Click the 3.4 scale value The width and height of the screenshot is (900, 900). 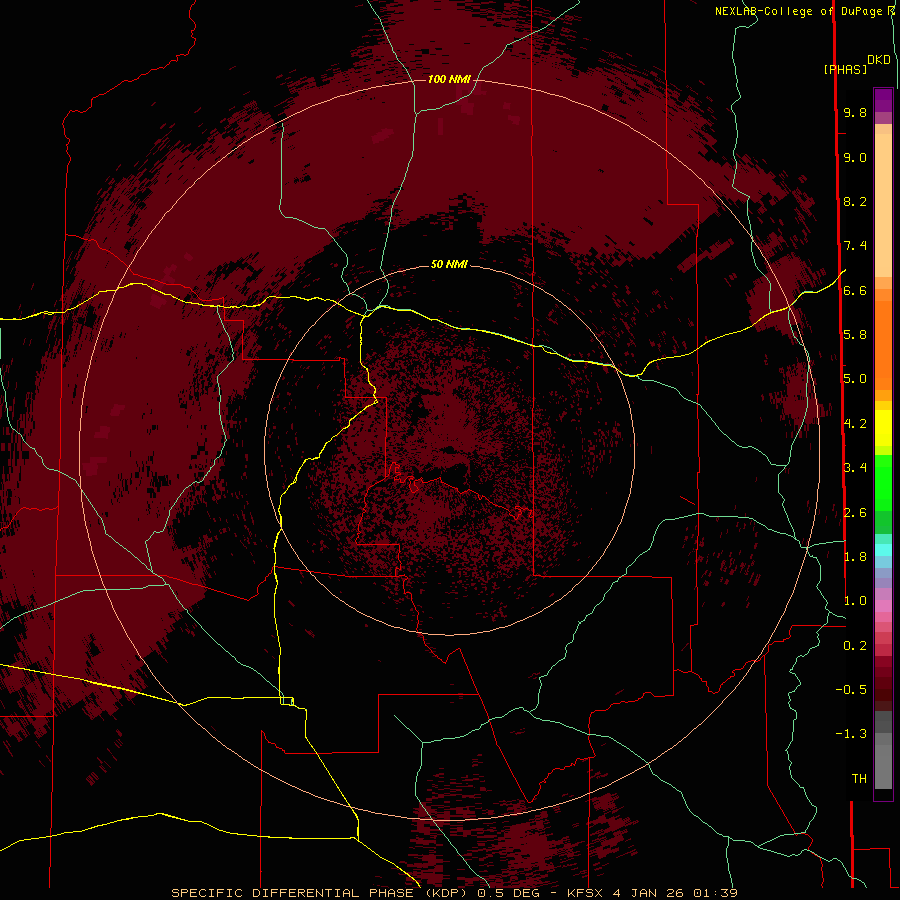coord(855,468)
